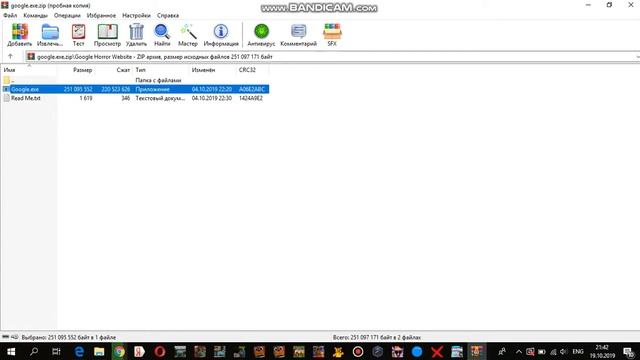The image size is (640, 360).
Task: Open the Файл menu
Action: coord(10,16)
